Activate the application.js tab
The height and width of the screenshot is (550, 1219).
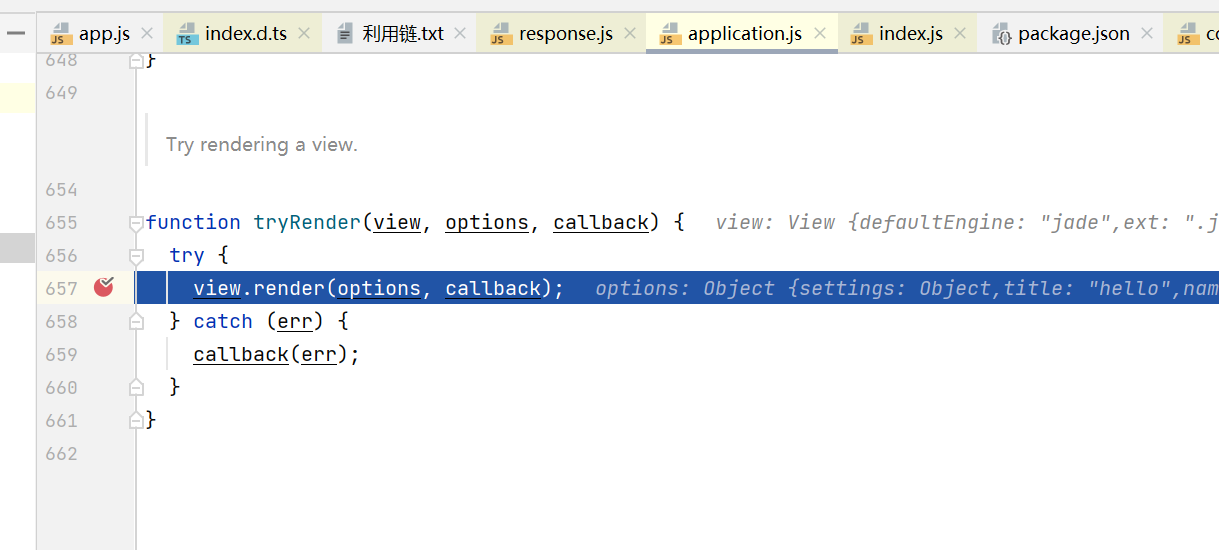click(731, 34)
